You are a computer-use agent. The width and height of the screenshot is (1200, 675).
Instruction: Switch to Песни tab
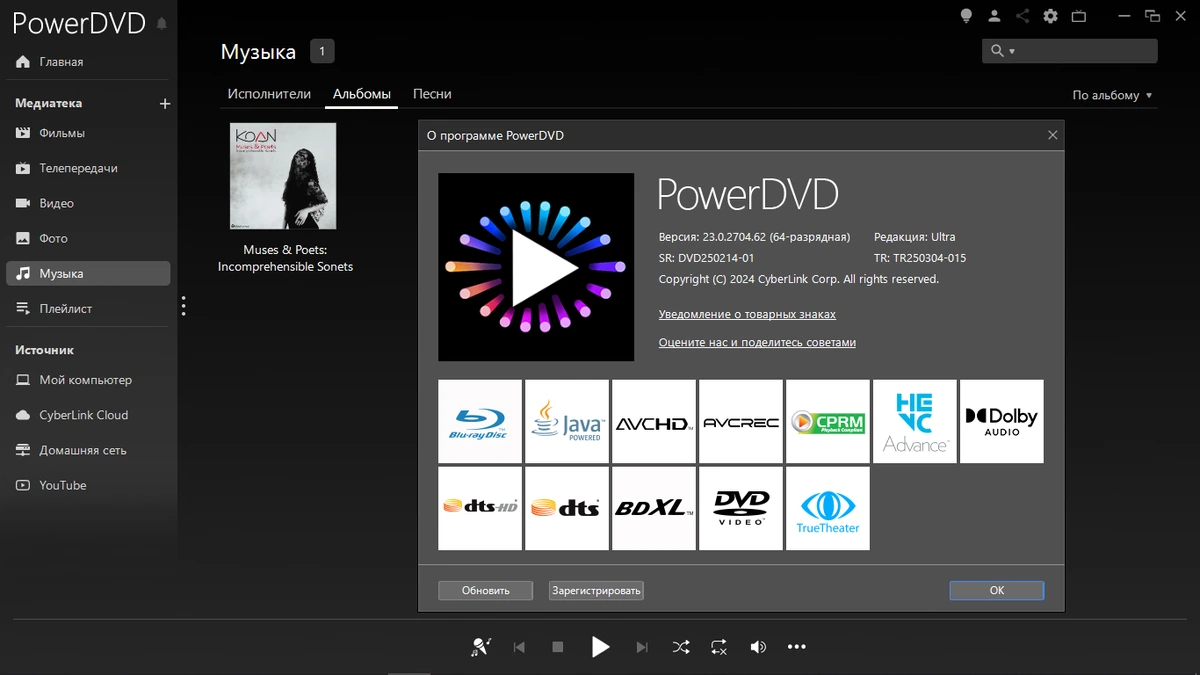click(432, 94)
